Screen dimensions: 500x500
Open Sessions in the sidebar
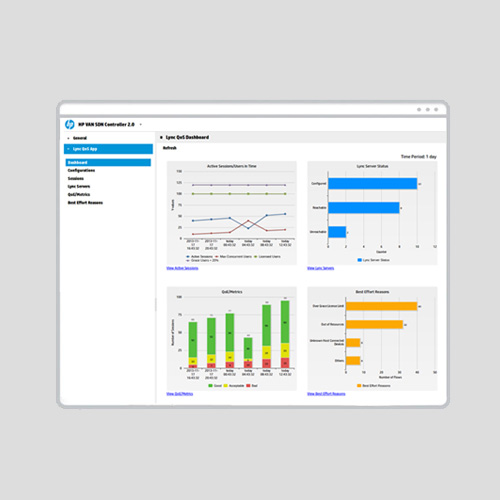pyautogui.click(x=76, y=178)
